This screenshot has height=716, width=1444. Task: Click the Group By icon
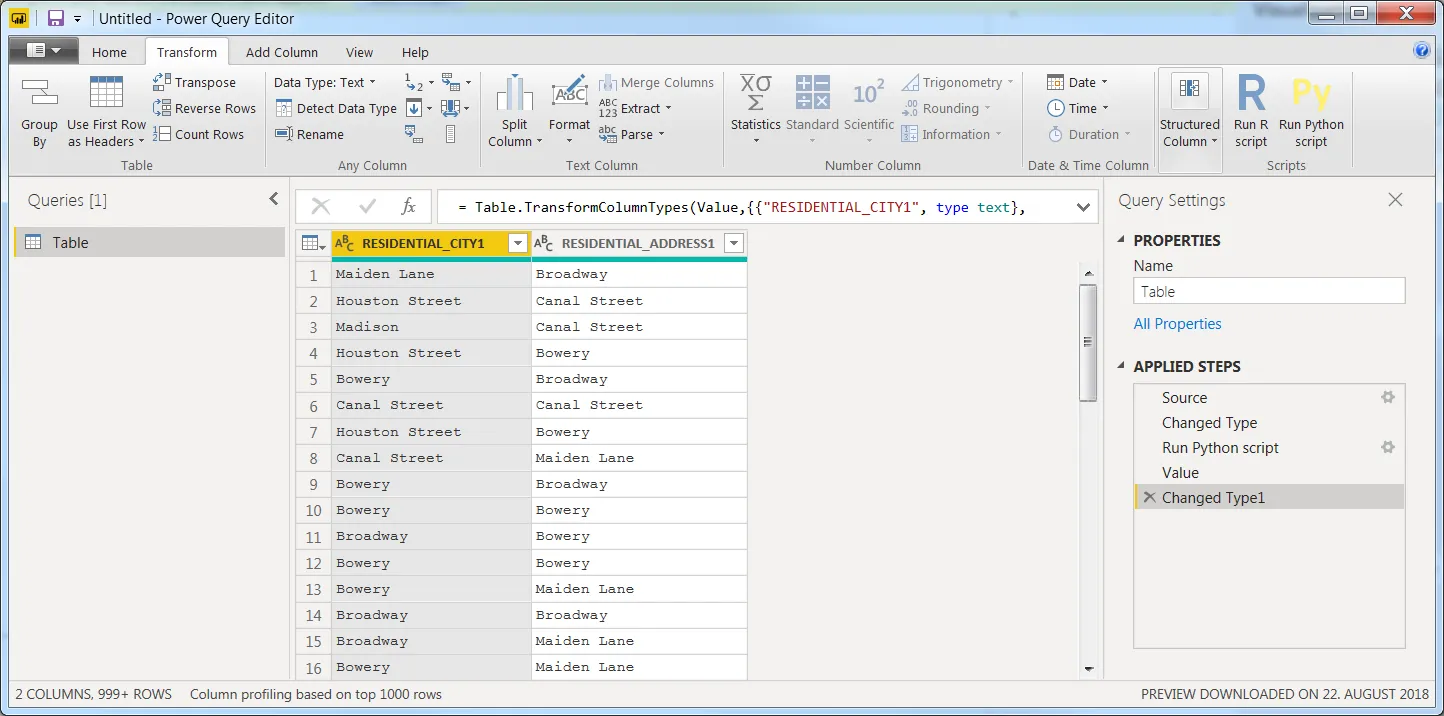point(39,94)
